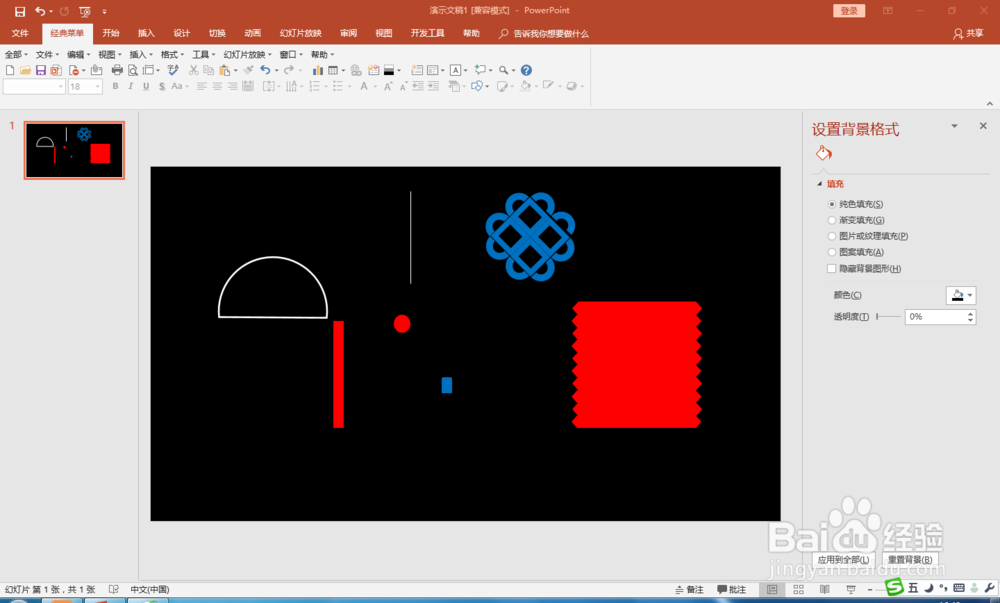Collapse the Fill (填充) section
Screen dimensions: 1000x603
[x=820, y=184]
